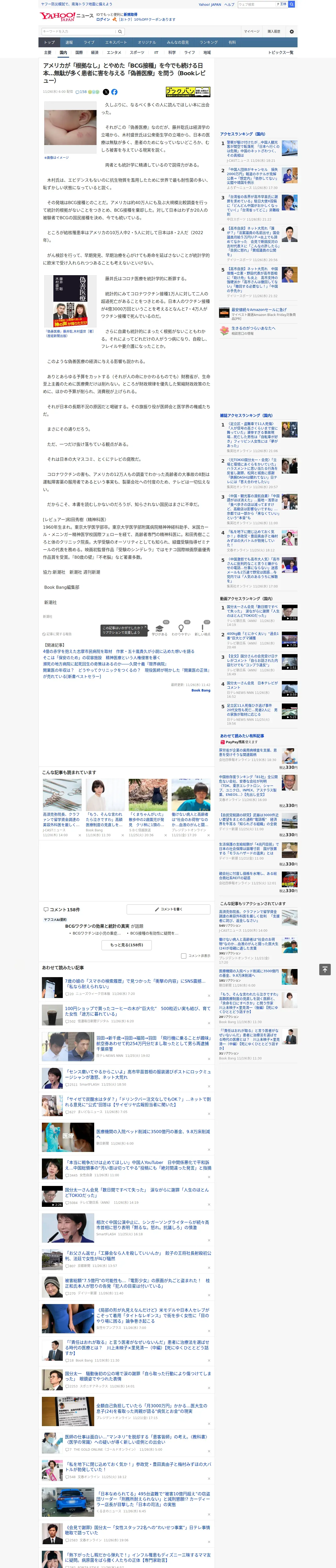Click the ブックバン banner logo
The image size is (336, 1568).
point(188,92)
